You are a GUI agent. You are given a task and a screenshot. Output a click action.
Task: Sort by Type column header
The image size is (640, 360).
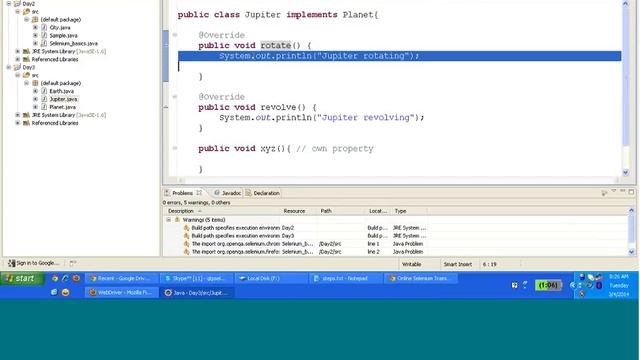tap(410, 211)
